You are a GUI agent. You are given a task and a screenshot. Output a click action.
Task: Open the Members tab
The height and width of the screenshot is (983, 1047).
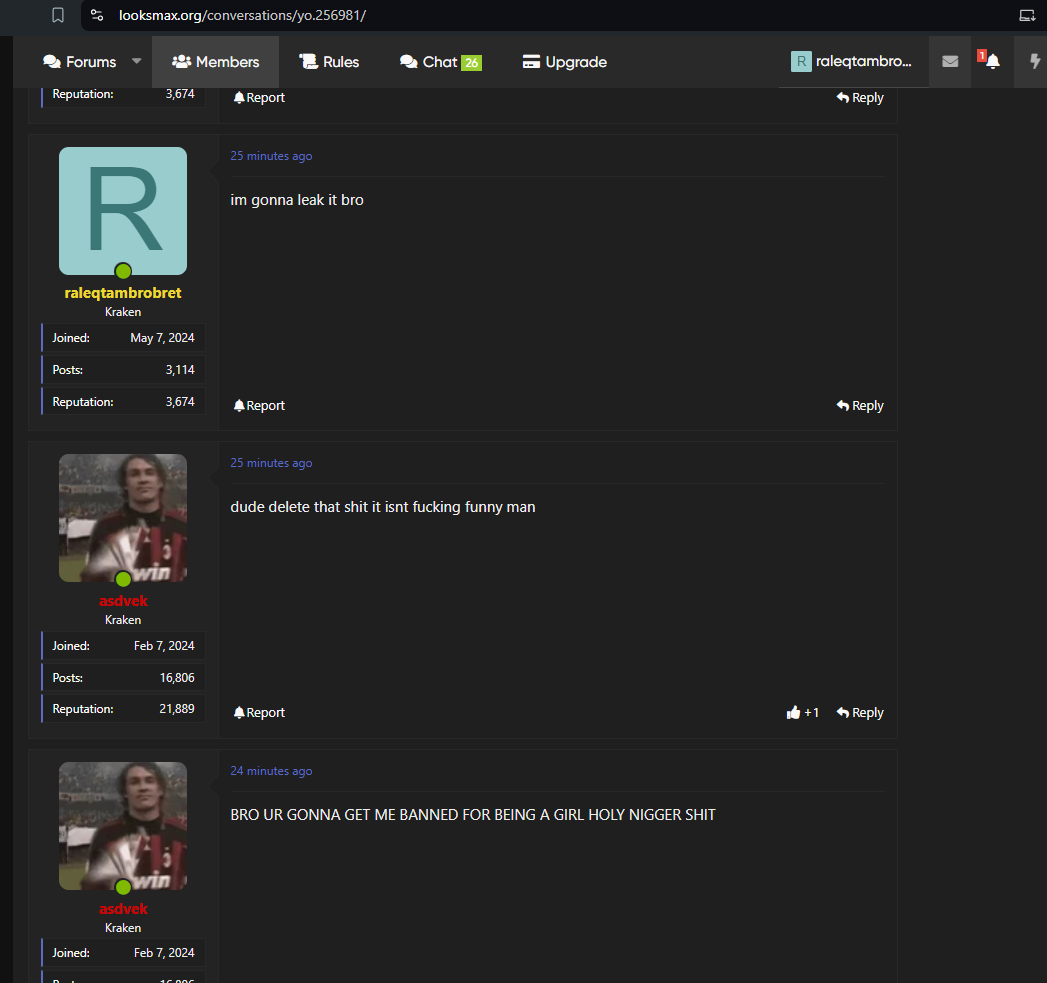pyautogui.click(x=215, y=62)
